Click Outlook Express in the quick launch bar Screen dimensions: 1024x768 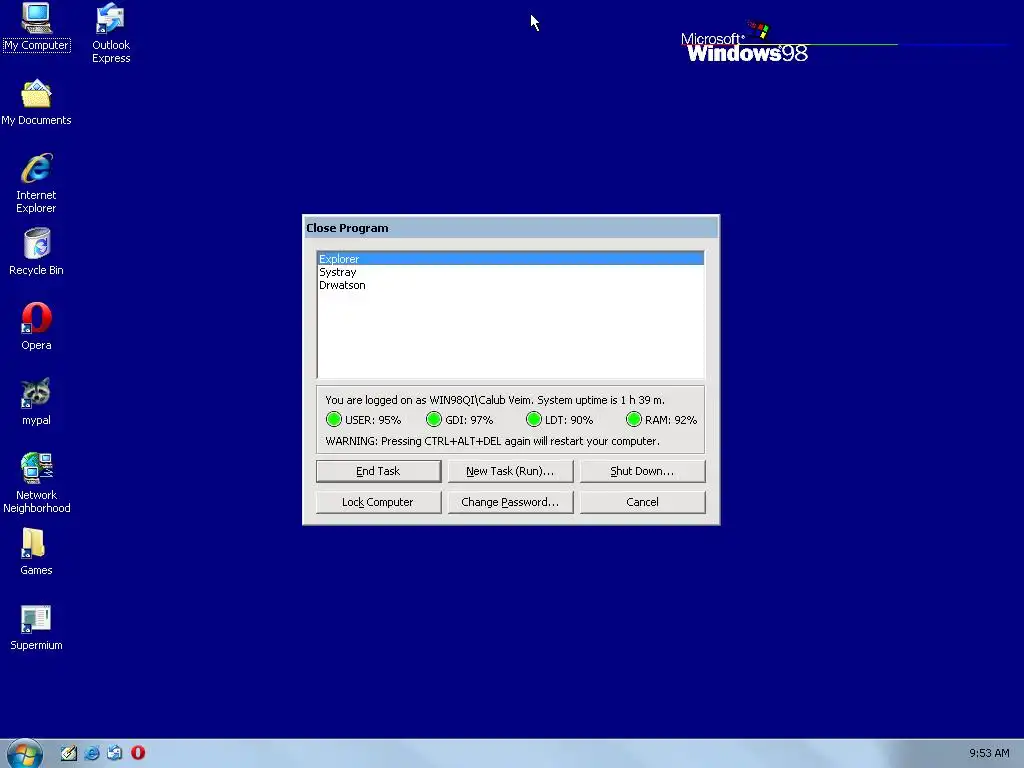click(x=114, y=753)
